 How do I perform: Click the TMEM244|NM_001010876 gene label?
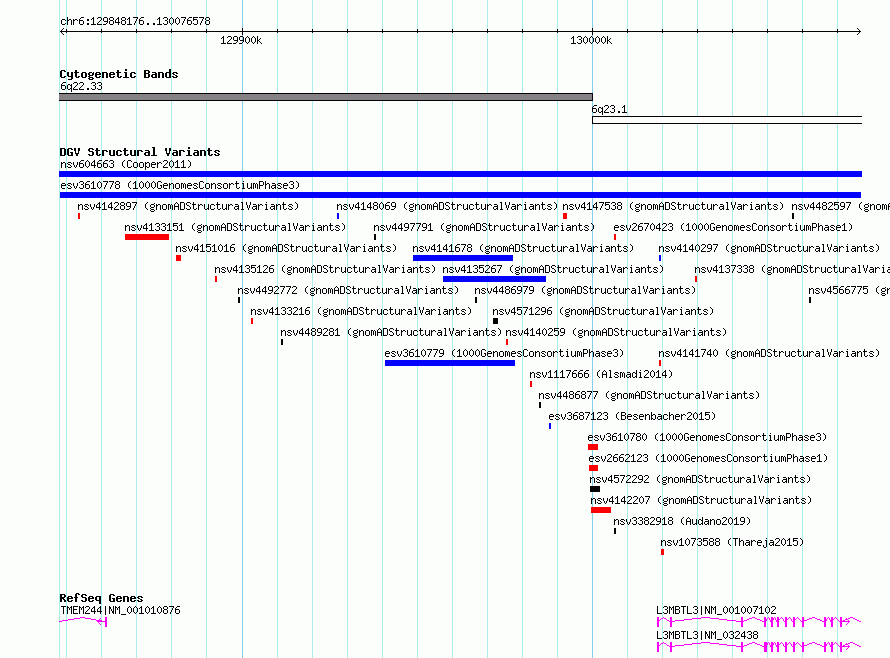(x=120, y=610)
